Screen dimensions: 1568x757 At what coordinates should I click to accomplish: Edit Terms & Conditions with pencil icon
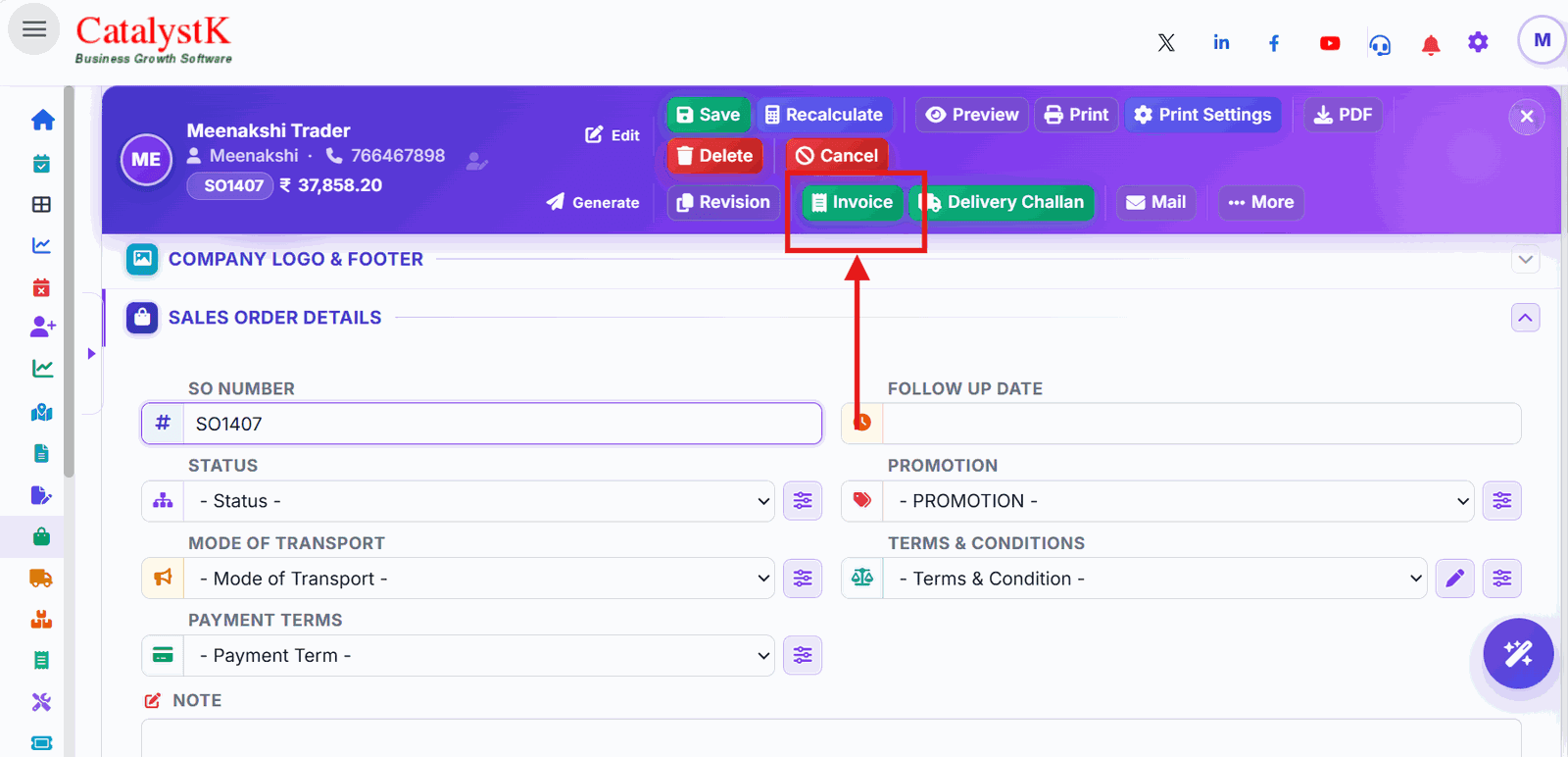tap(1454, 579)
